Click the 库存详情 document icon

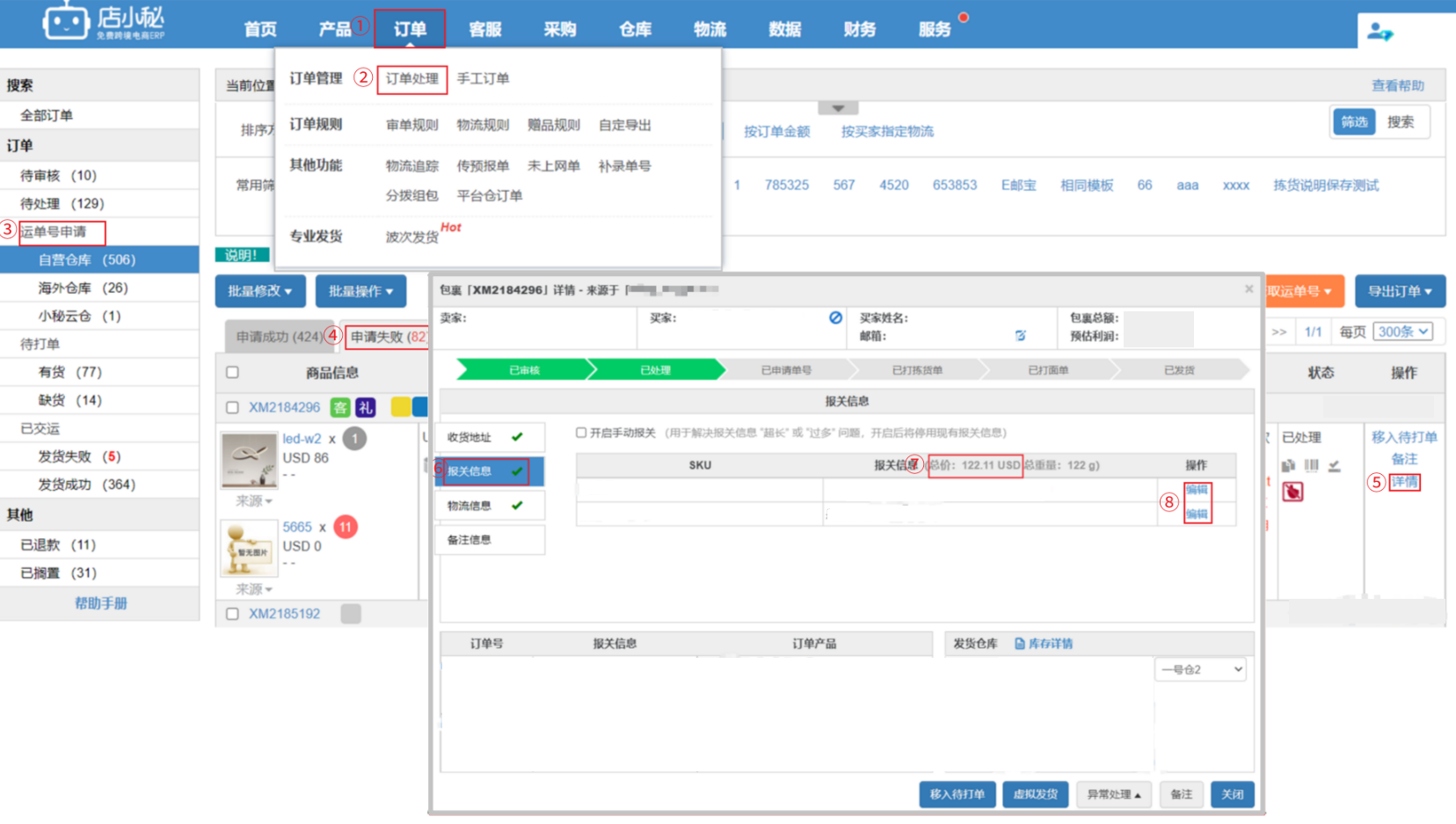pos(1020,644)
